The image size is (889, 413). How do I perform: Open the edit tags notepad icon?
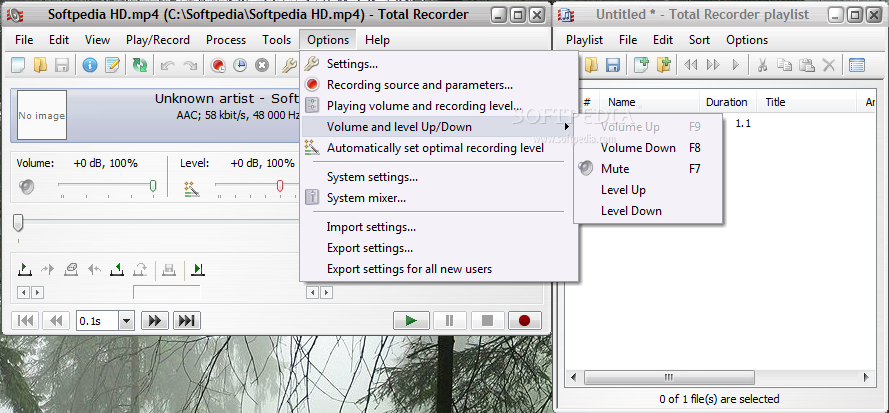click(112, 65)
